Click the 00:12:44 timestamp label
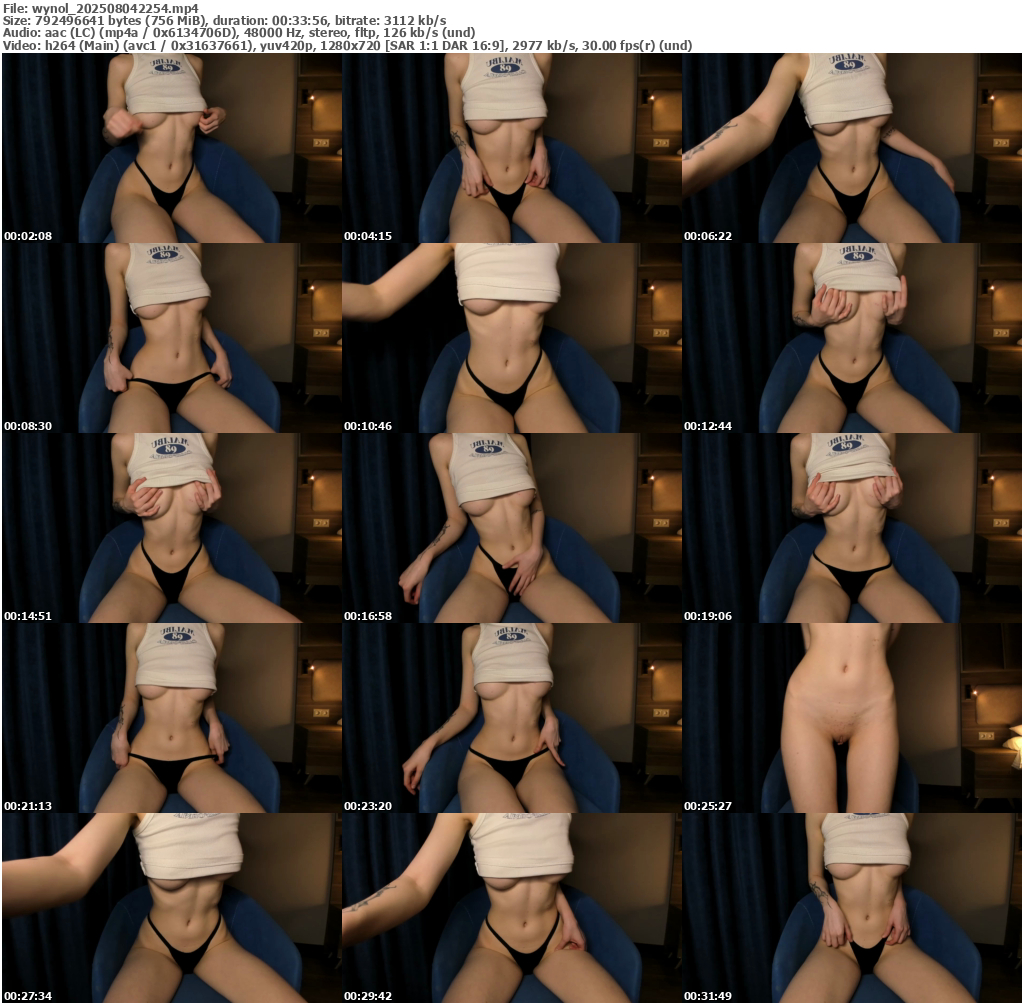Viewport: 1024px width, 1003px height. tap(708, 426)
